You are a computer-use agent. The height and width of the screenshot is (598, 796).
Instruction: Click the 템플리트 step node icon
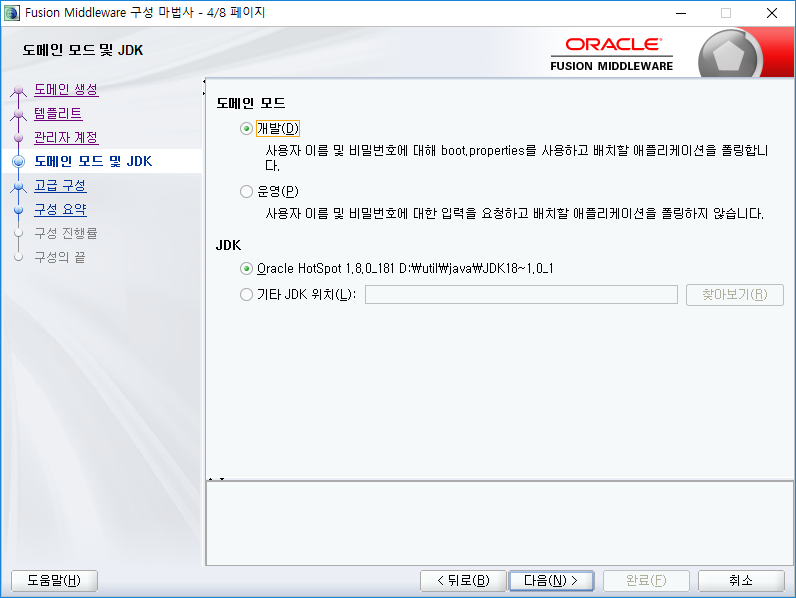pos(19,114)
